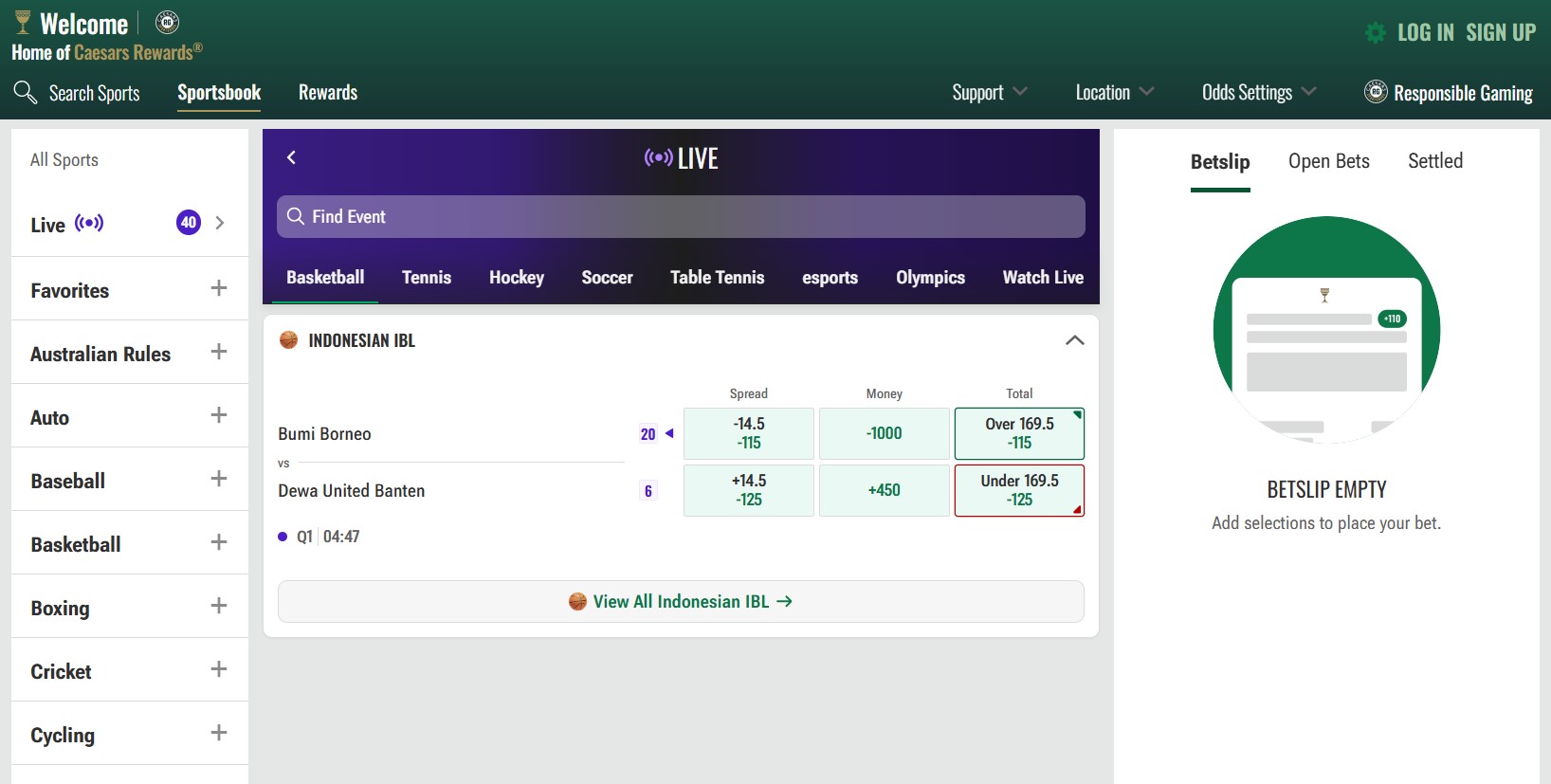Switch to the Olympics tab
This screenshot has height=784, width=1551.
click(930, 278)
